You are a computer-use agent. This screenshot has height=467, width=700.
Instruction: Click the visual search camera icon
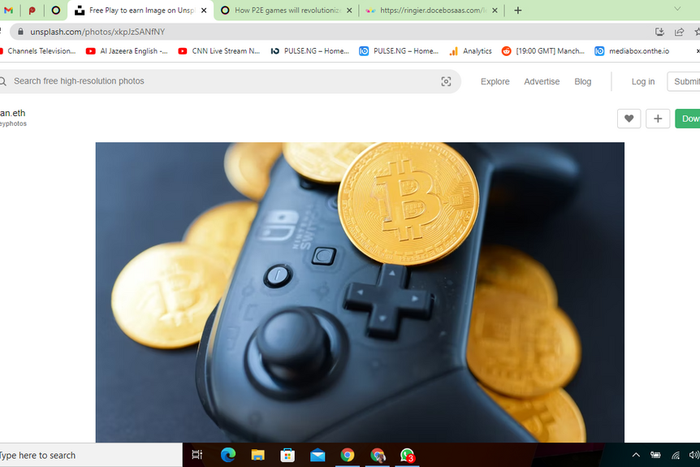[446, 81]
